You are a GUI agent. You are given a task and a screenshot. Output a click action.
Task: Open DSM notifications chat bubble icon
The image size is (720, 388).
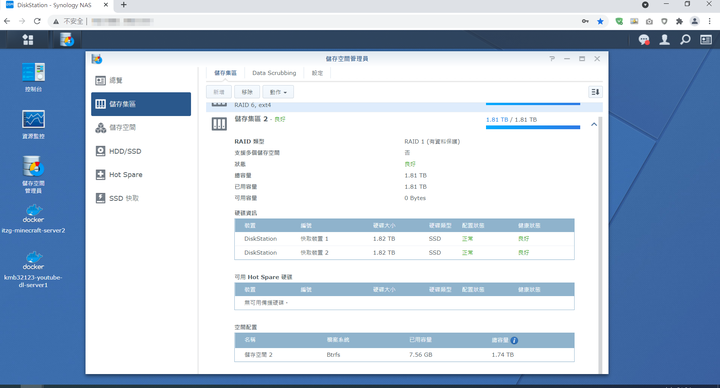pyautogui.click(x=644, y=40)
